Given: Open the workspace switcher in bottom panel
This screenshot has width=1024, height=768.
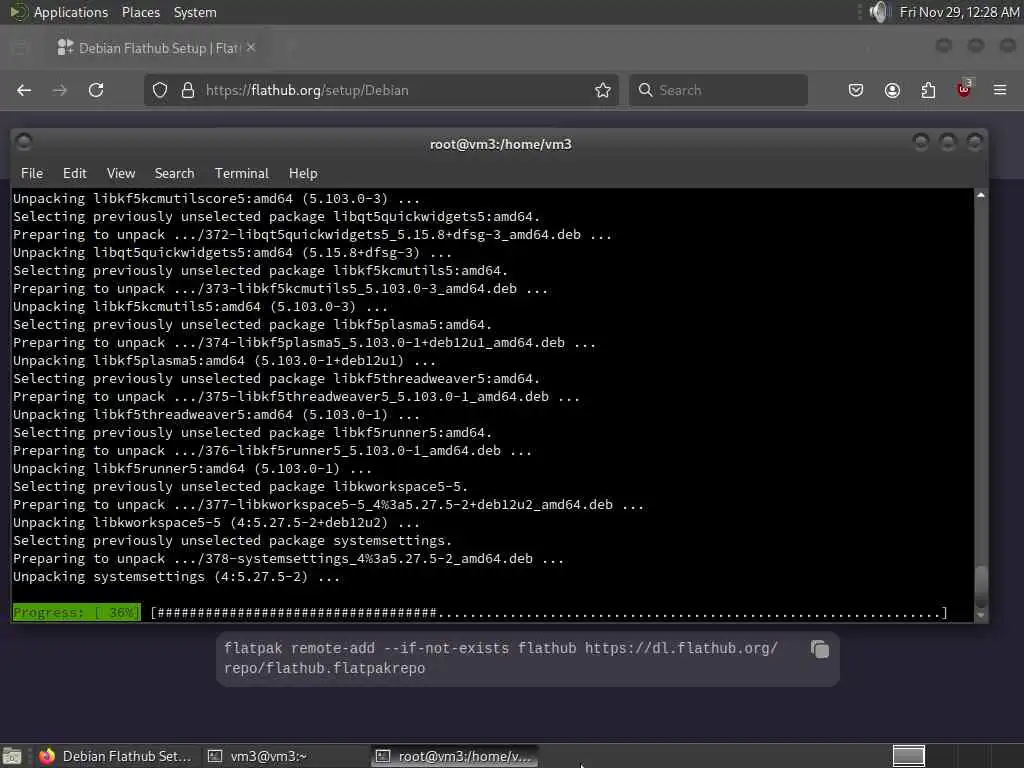Looking at the screenshot, I should pyautogui.click(x=908, y=756).
